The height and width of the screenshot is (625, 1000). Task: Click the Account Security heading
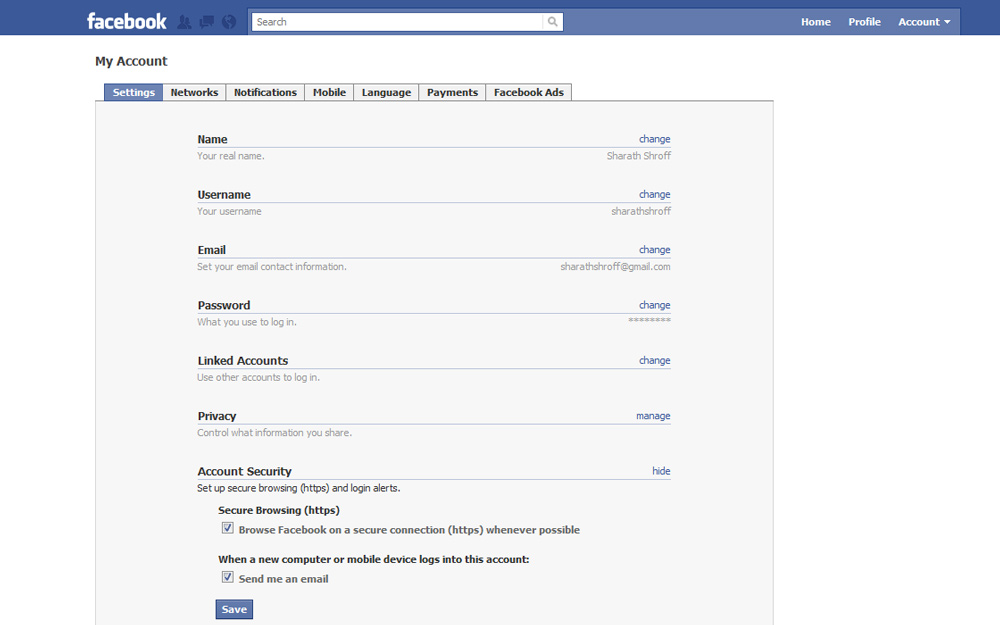click(x=244, y=471)
